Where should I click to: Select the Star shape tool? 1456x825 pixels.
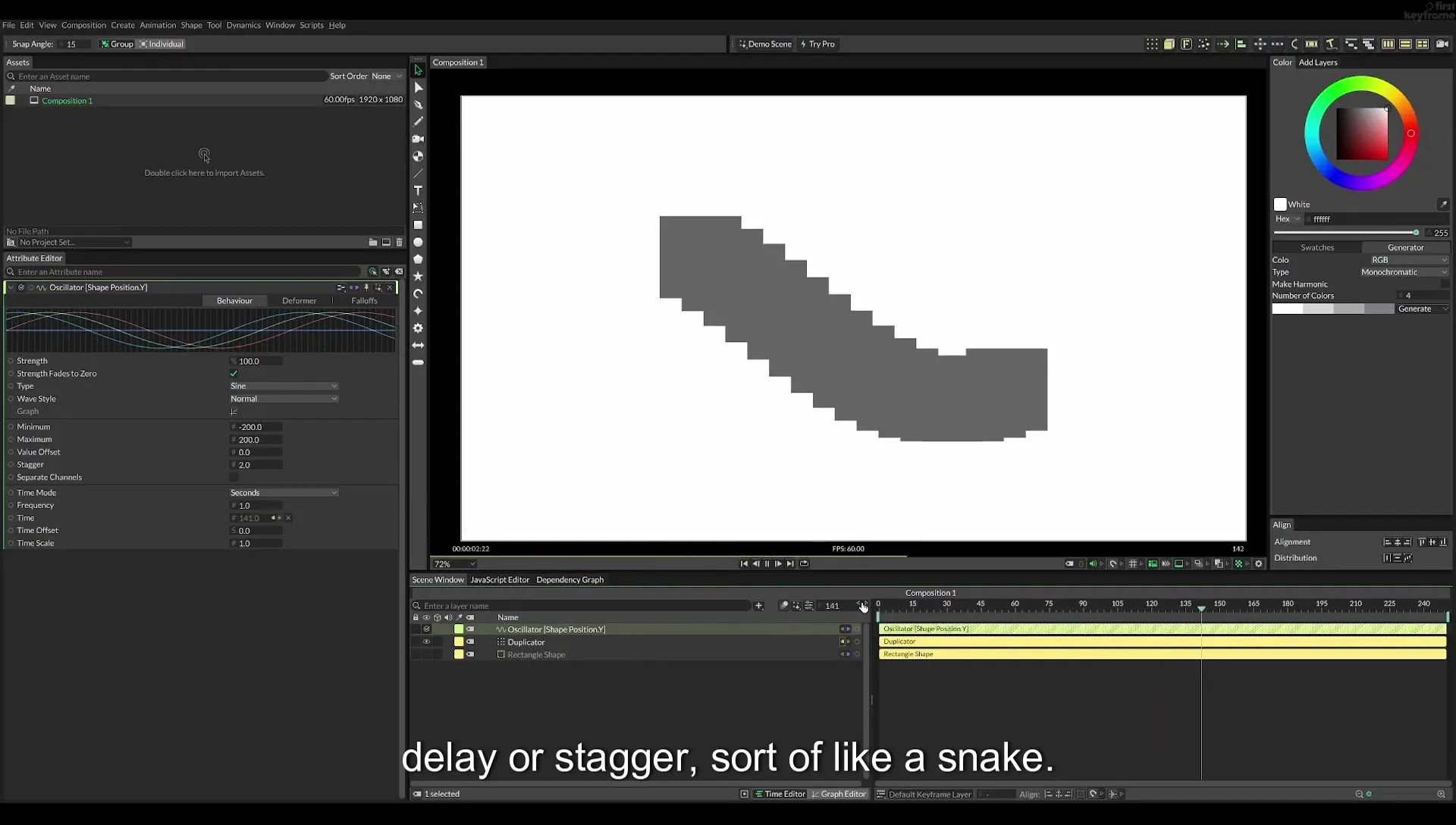tap(418, 276)
